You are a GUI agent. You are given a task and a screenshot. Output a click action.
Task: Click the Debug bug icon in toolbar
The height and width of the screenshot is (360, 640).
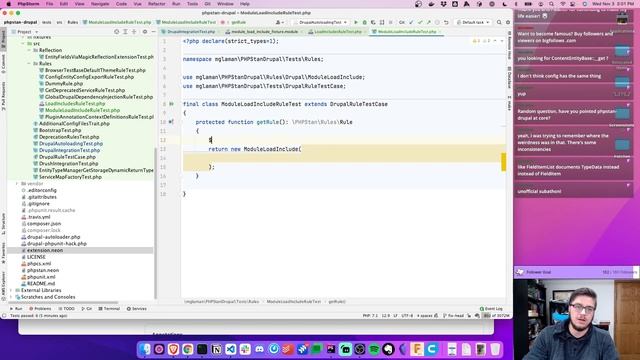point(364,22)
